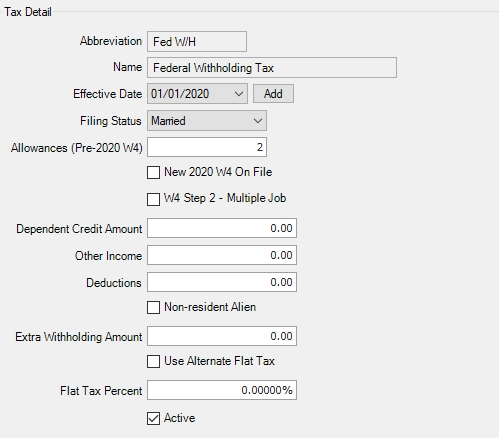Click the 01/01/2020 date value

[x=180, y=94]
